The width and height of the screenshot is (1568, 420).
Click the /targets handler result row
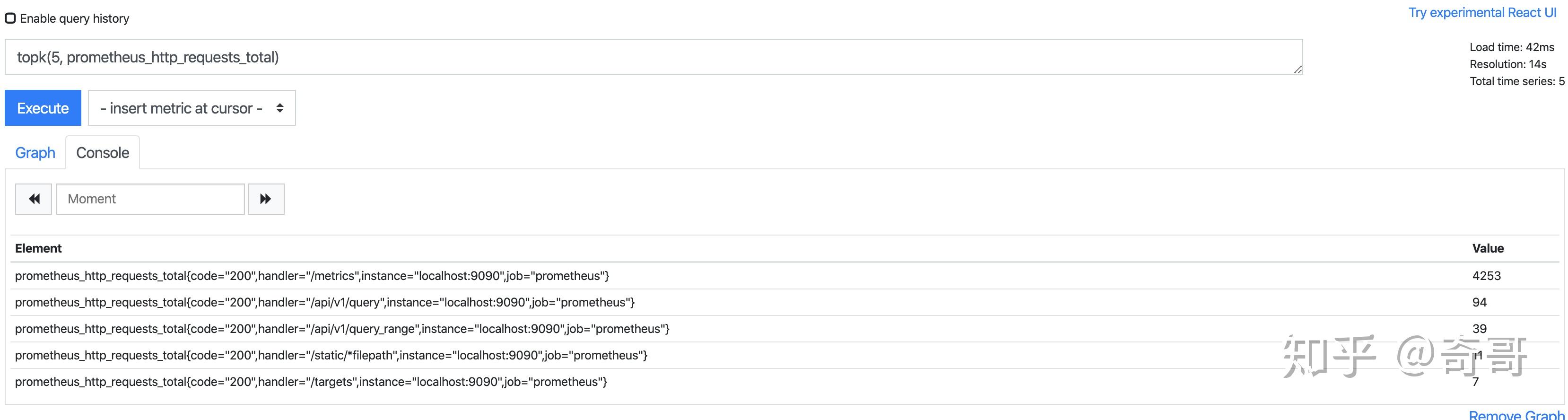click(x=311, y=381)
